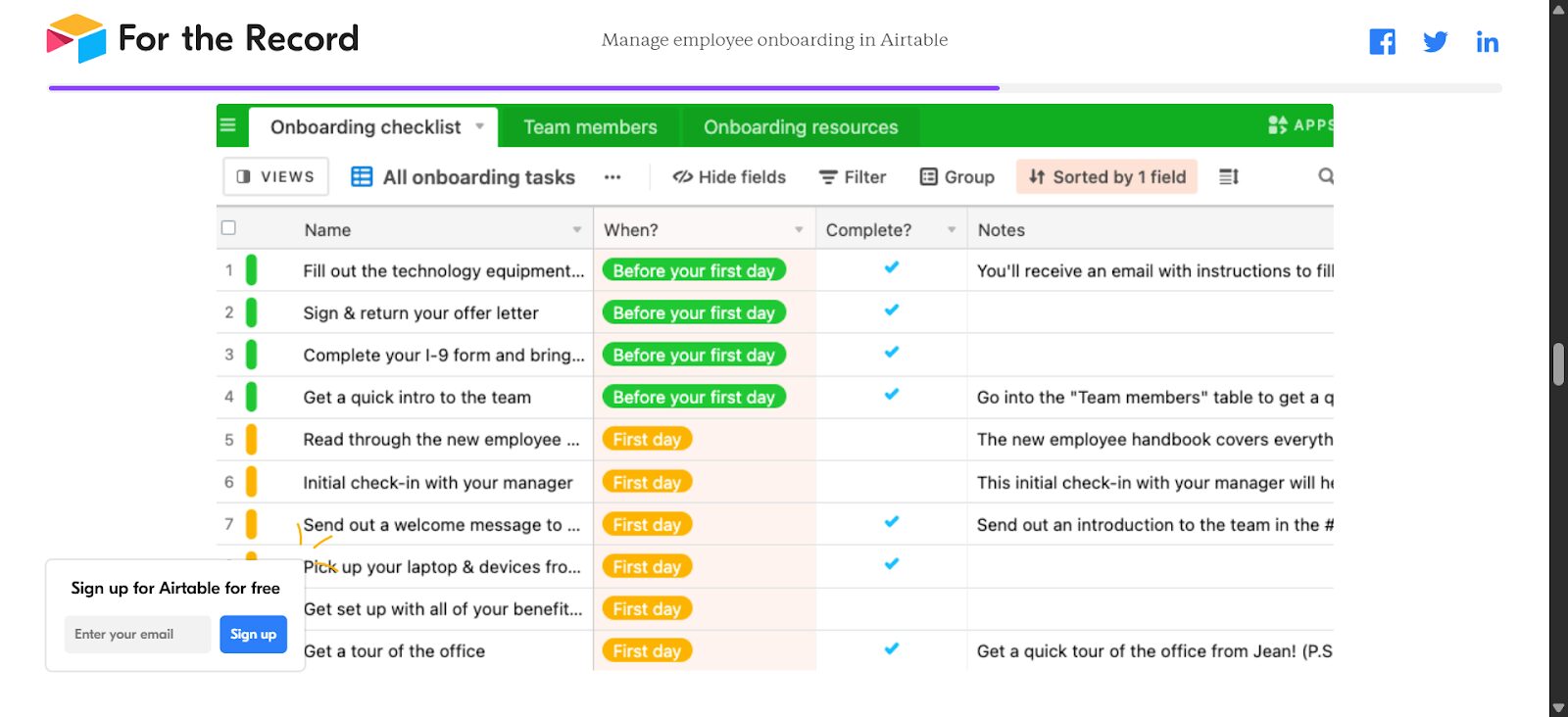Open the When? column dropdown arrow
This screenshot has width=1568, height=717.
click(799, 229)
